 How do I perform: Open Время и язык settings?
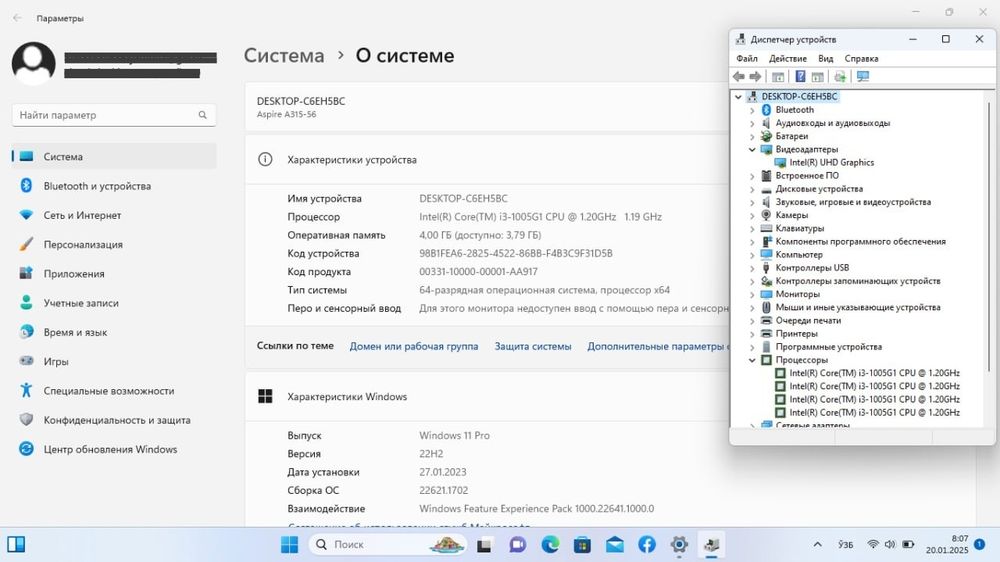(x=114, y=332)
